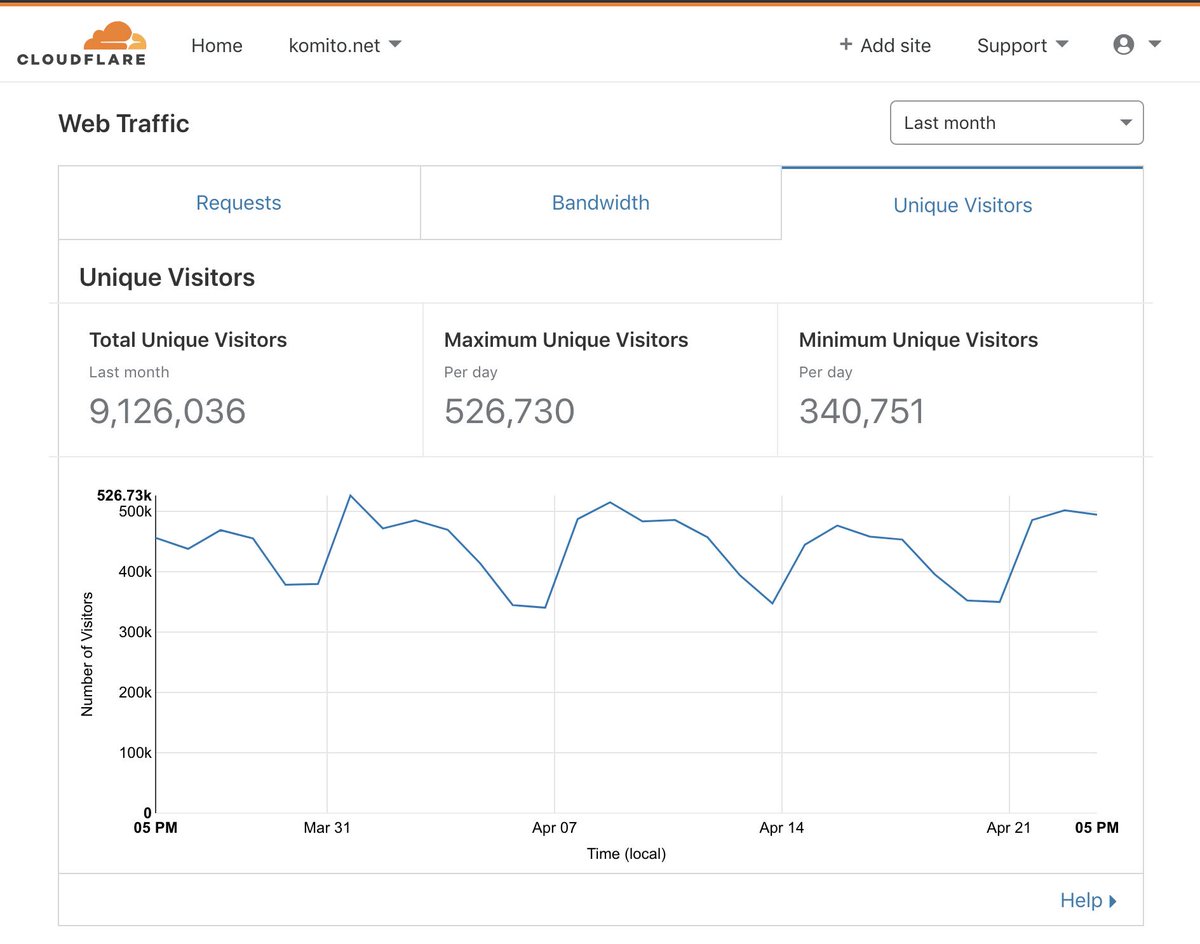
Task: Switch to the Bandwidth tab
Action: (601, 203)
